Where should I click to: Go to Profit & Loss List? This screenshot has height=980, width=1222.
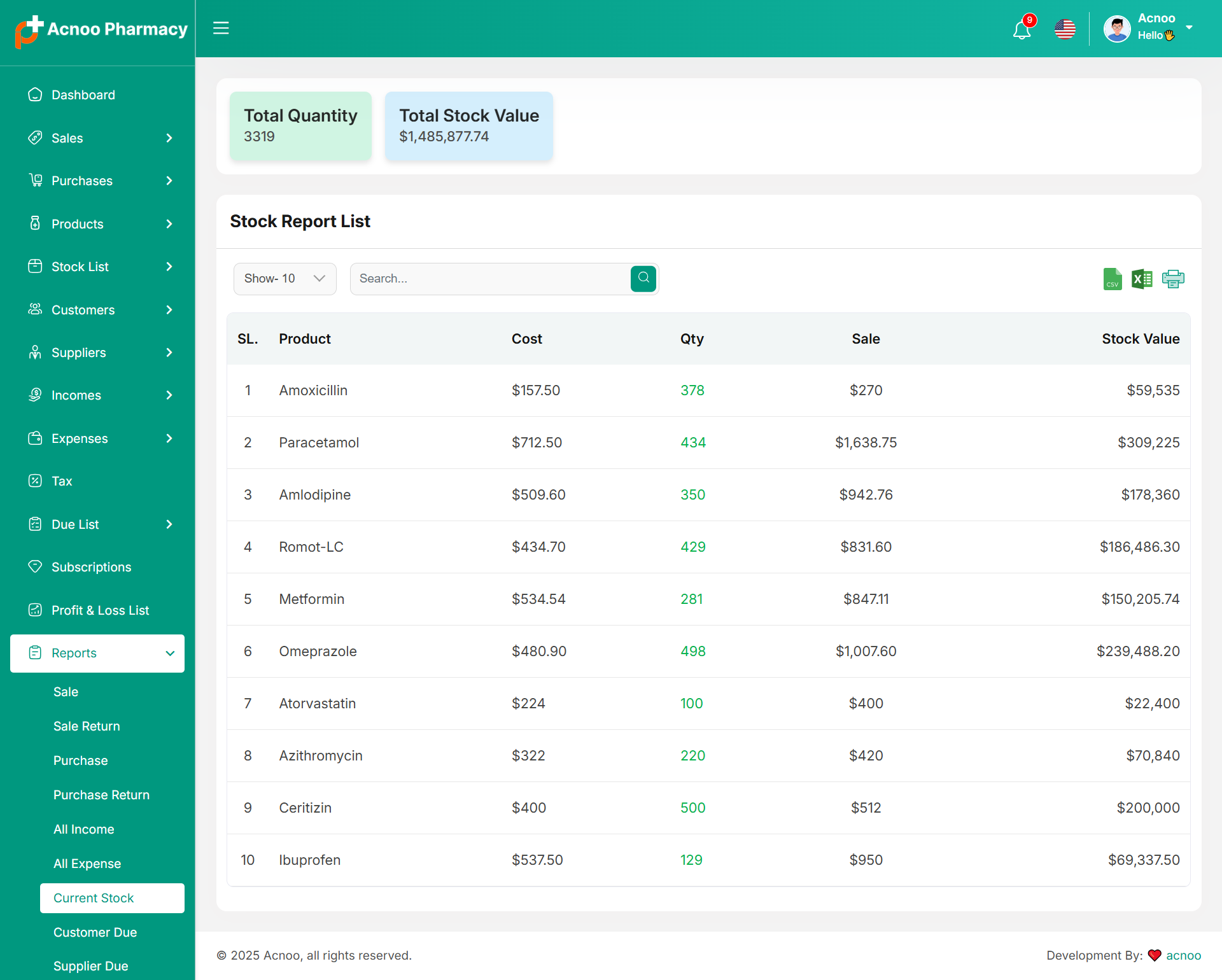[x=100, y=610]
